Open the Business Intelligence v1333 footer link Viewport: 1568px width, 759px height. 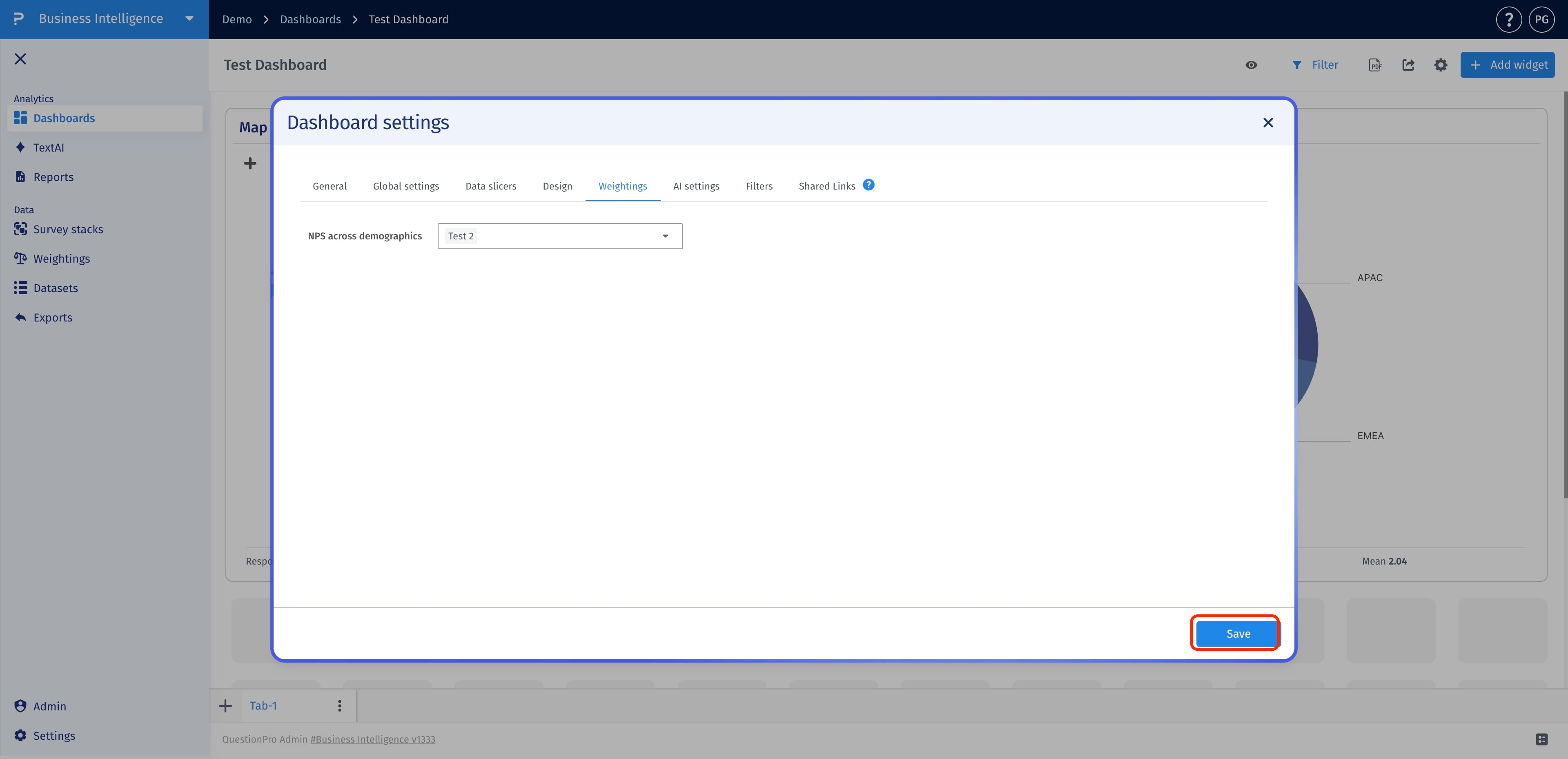tap(372, 739)
